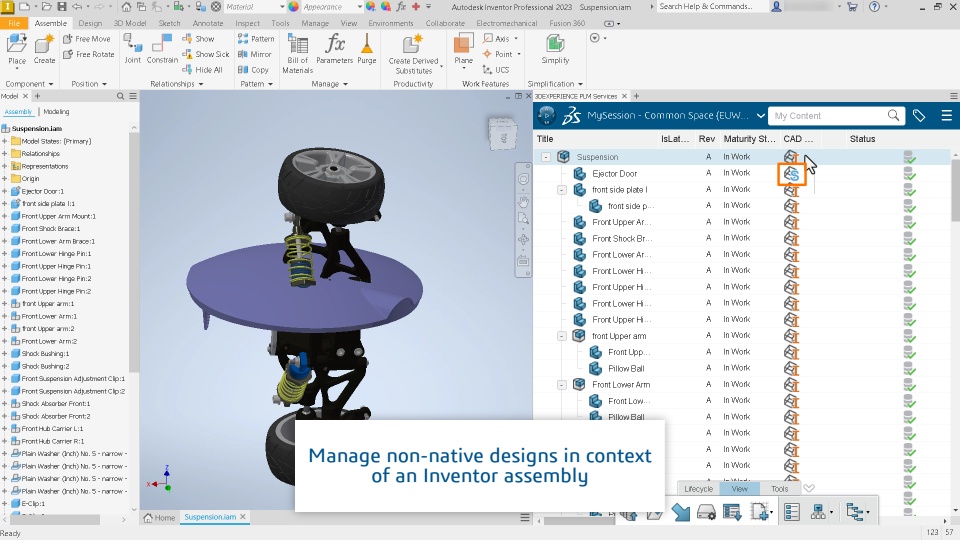Open the hamburger menu in PLM panel
This screenshot has height=540, width=960.
pos(947,115)
